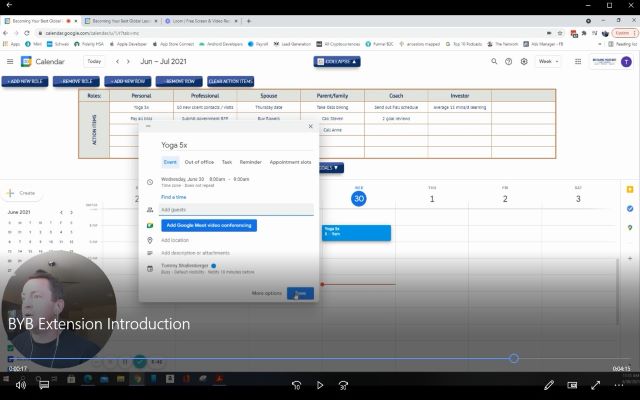
Task: Go to previous week arrow
Action: (x=118, y=61)
